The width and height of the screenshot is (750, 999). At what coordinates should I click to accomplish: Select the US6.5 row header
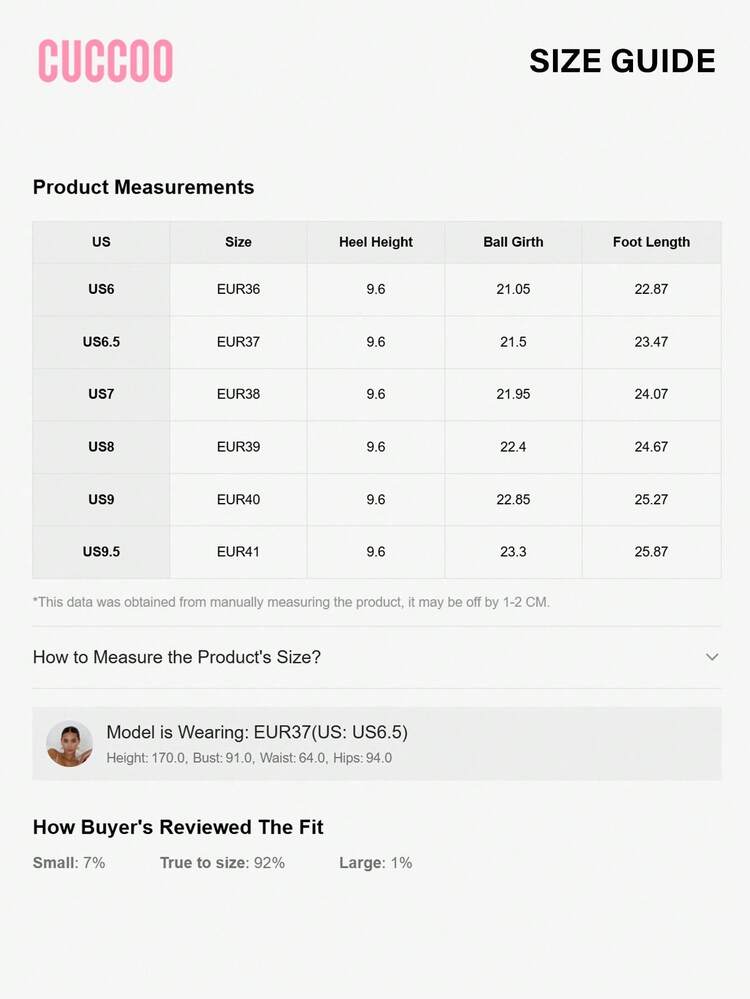click(x=101, y=342)
